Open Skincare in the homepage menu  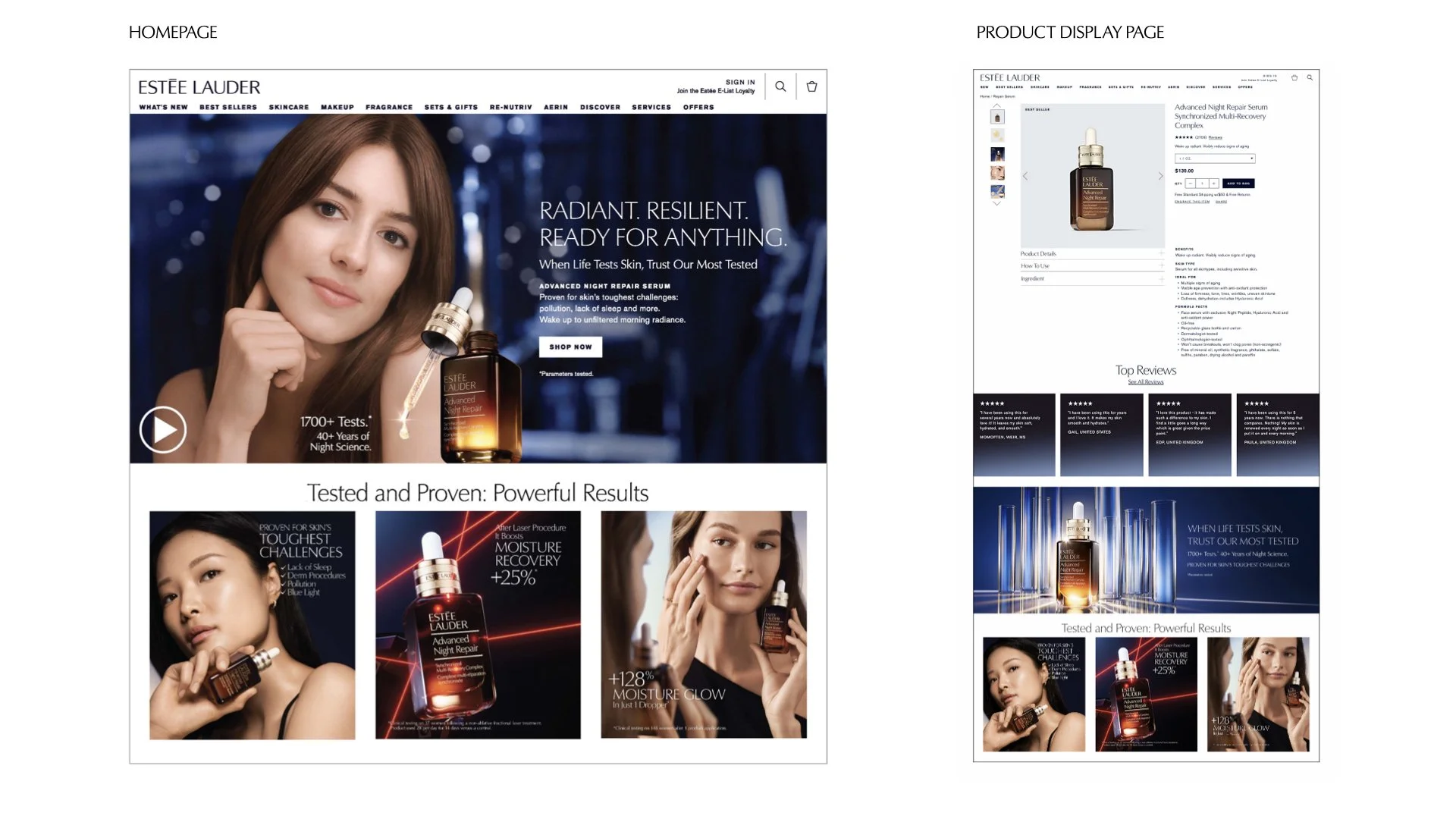[289, 108]
